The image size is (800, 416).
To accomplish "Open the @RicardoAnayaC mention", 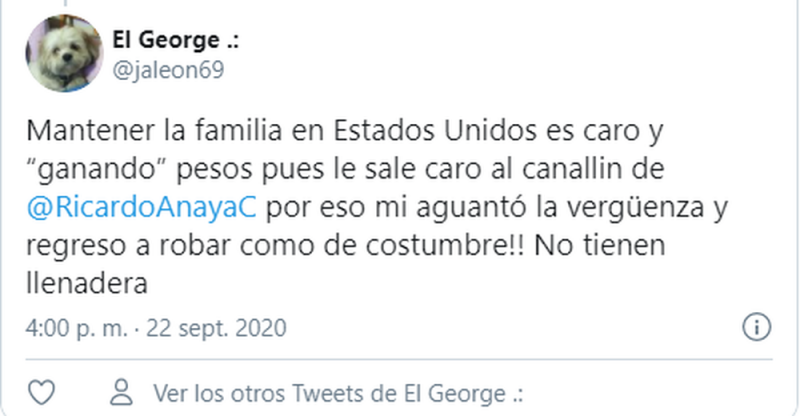I will point(141,208).
